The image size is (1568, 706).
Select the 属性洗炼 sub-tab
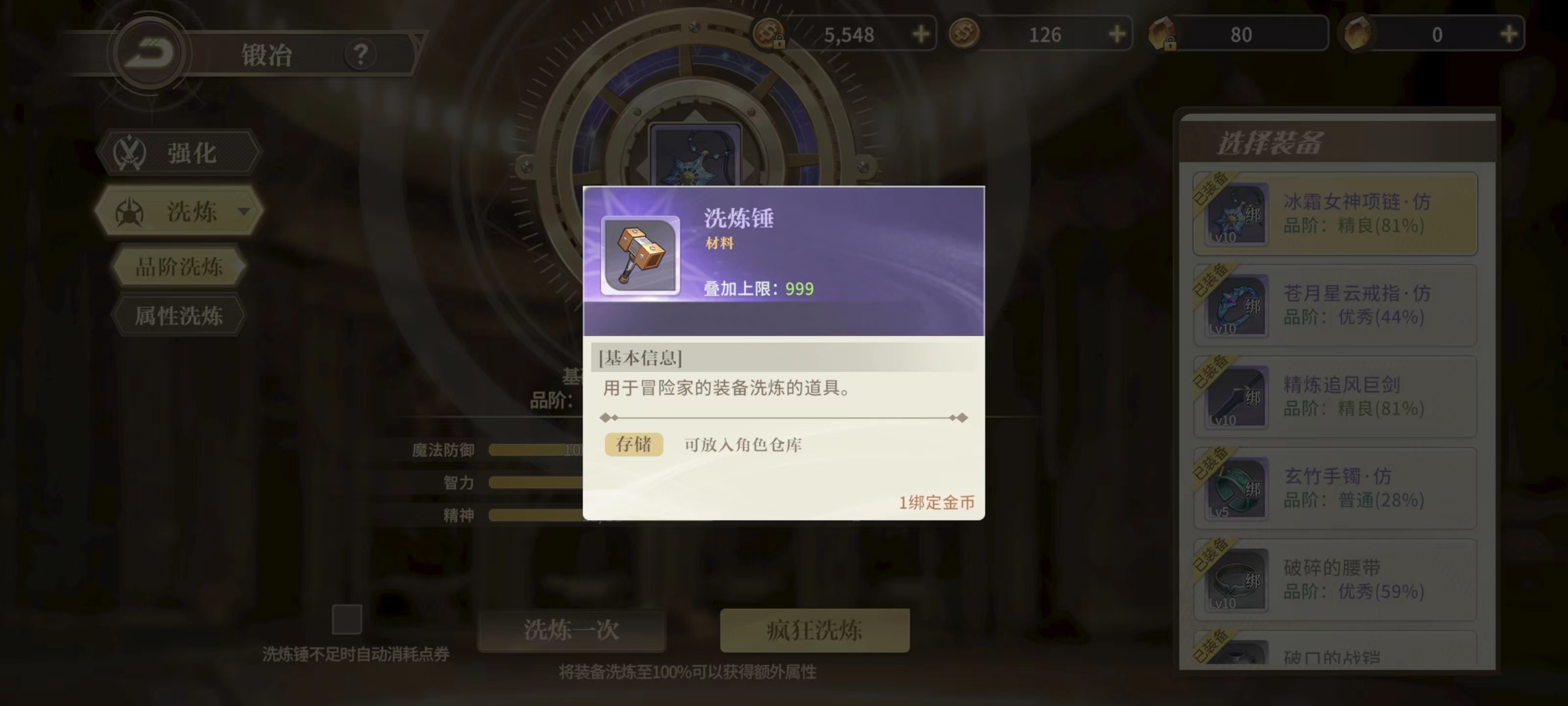(179, 316)
